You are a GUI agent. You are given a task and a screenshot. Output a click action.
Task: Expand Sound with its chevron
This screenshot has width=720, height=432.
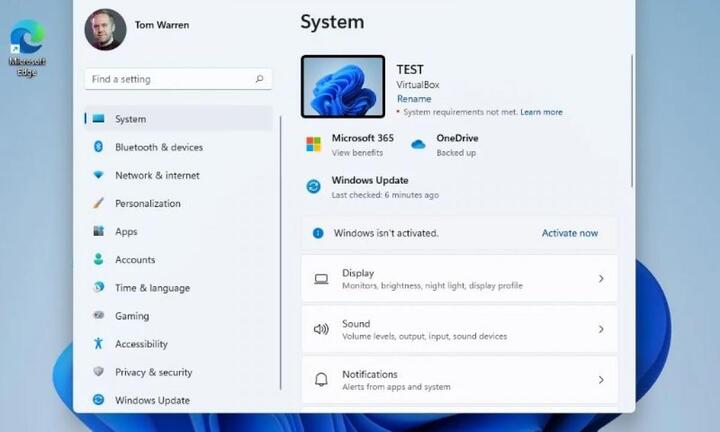coord(601,329)
